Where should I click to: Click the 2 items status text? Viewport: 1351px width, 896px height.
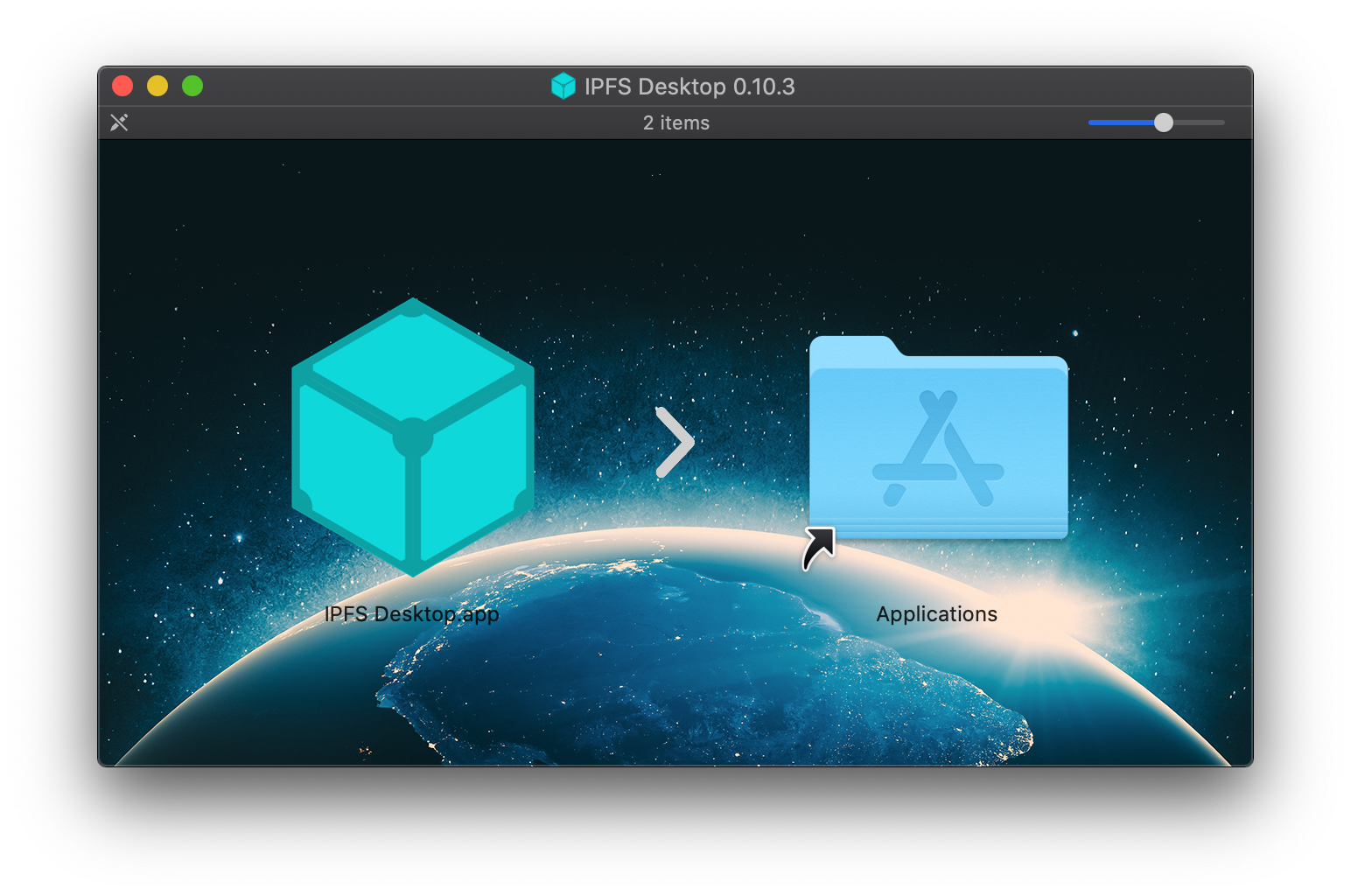(x=675, y=122)
